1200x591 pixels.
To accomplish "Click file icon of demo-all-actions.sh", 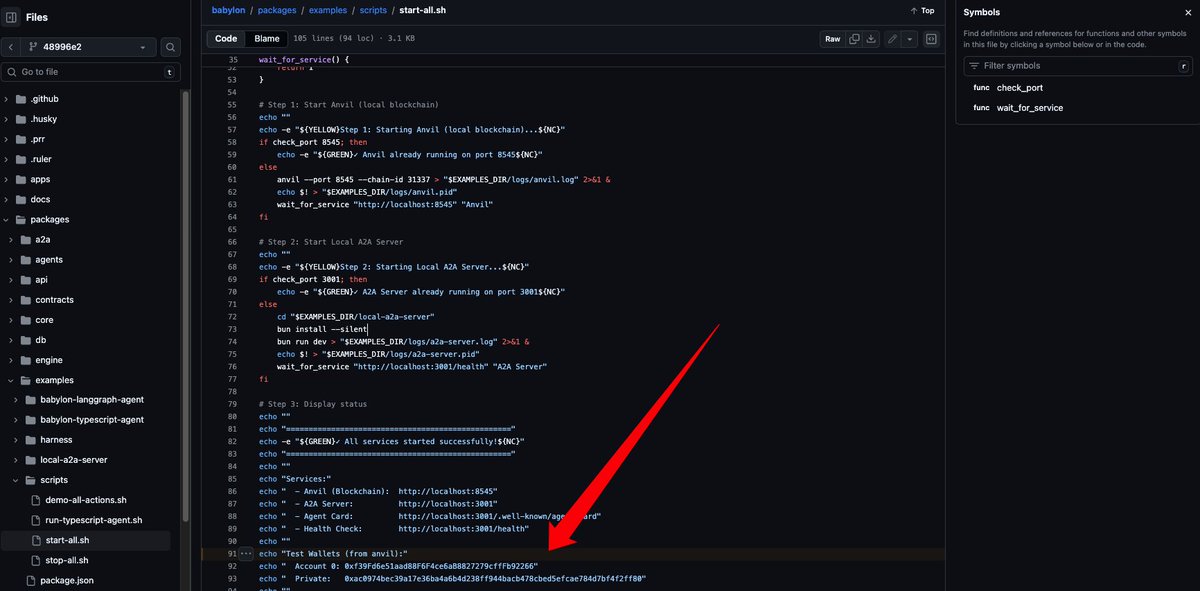I will pyautogui.click(x=37, y=500).
